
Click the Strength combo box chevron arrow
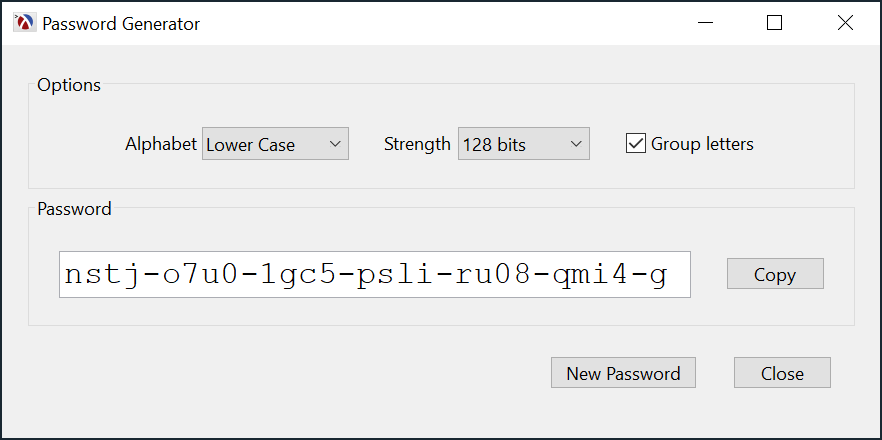[576, 144]
